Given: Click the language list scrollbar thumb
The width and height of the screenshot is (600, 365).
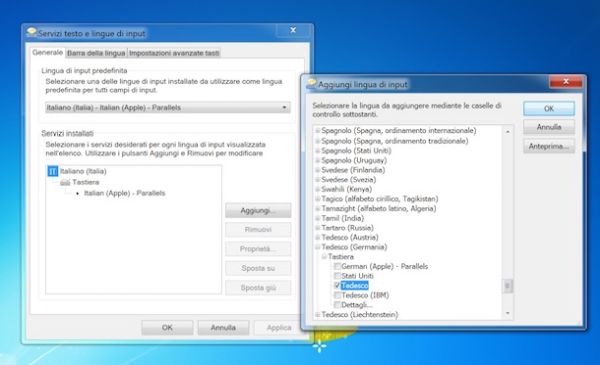Looking at the screenshot, I should coord(508,286).
